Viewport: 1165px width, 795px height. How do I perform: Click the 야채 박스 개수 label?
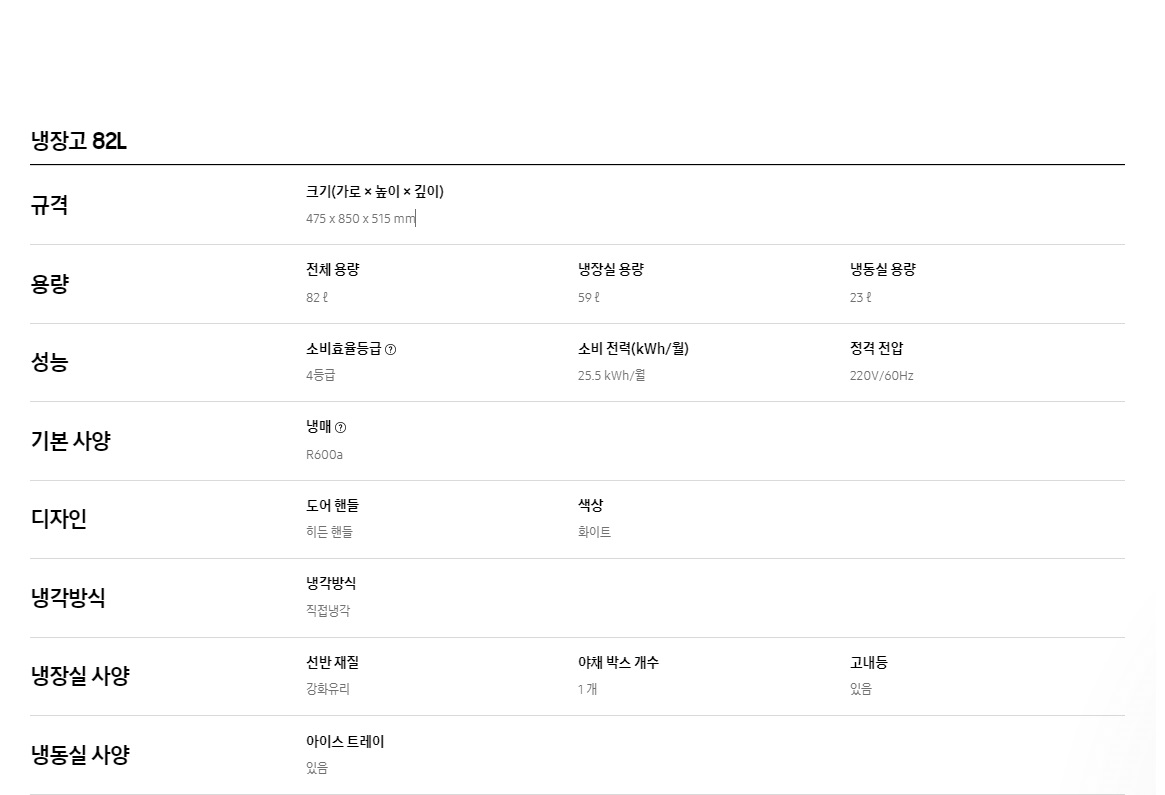click(x=618, y=662)
